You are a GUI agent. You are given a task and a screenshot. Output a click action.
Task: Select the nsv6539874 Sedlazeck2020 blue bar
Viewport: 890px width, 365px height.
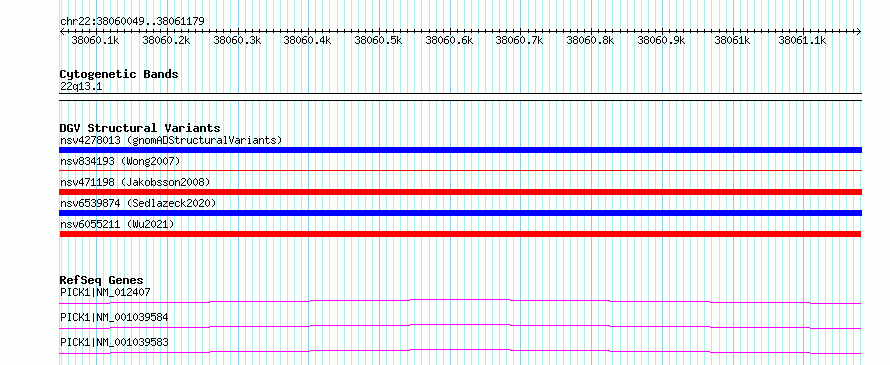460,213
